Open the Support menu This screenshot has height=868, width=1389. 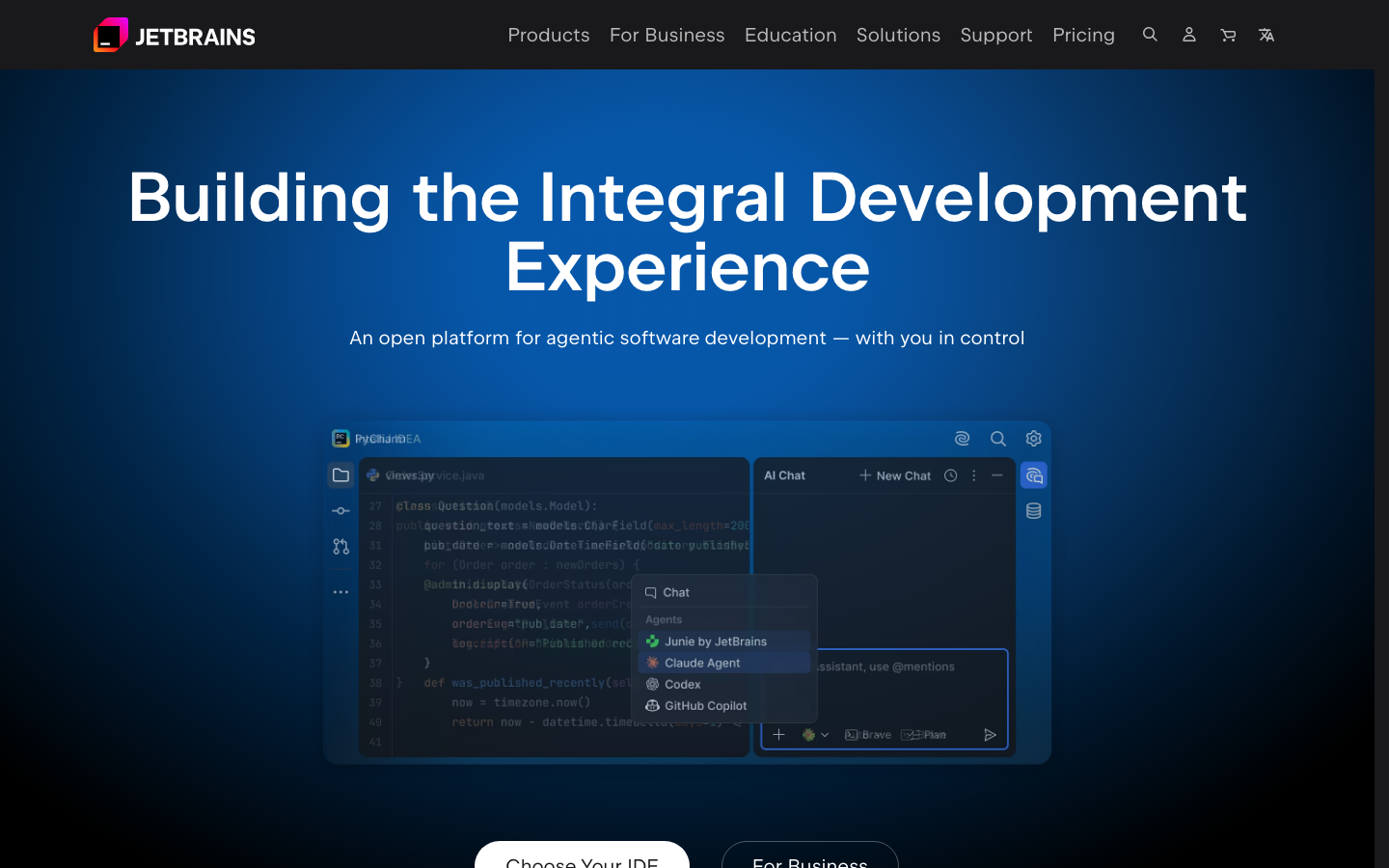(996, 35)
